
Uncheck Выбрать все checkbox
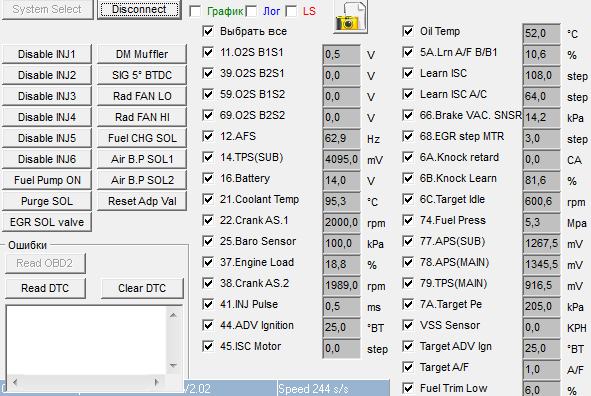[208, 31]
